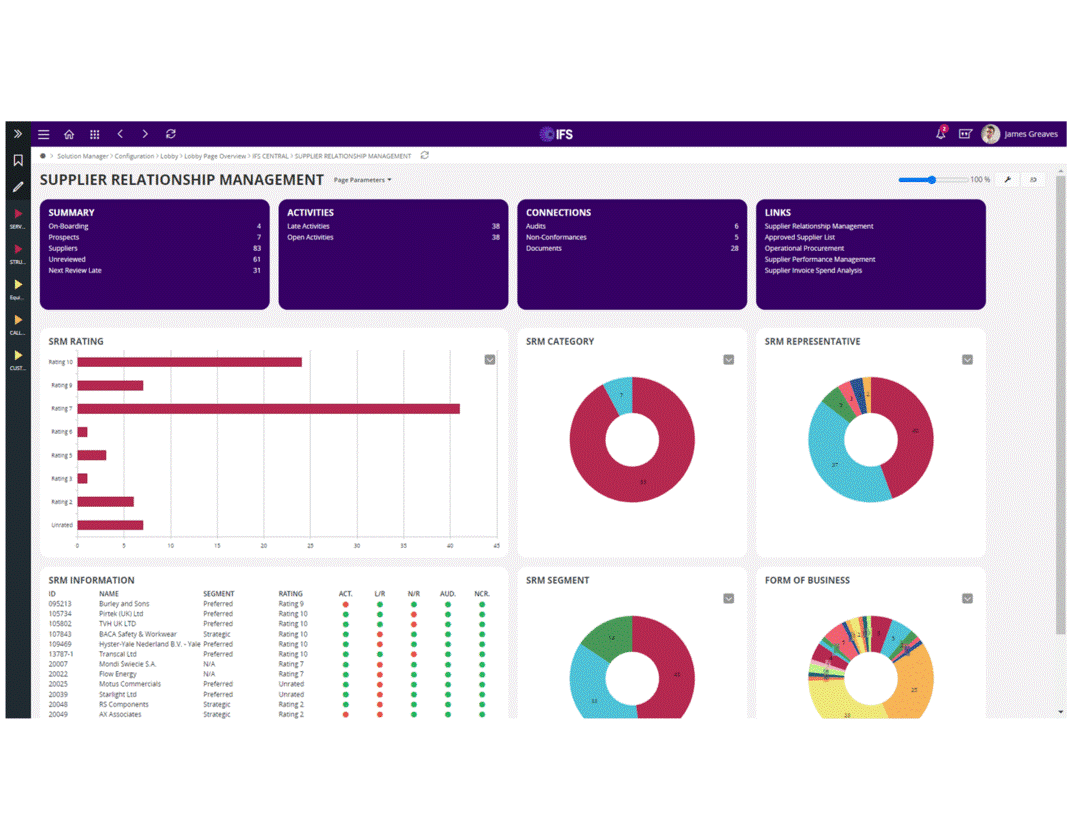Open the Supplier Performance Management link
The width and height of the screenshot is (1072, 840).
(x=820, y=259)
